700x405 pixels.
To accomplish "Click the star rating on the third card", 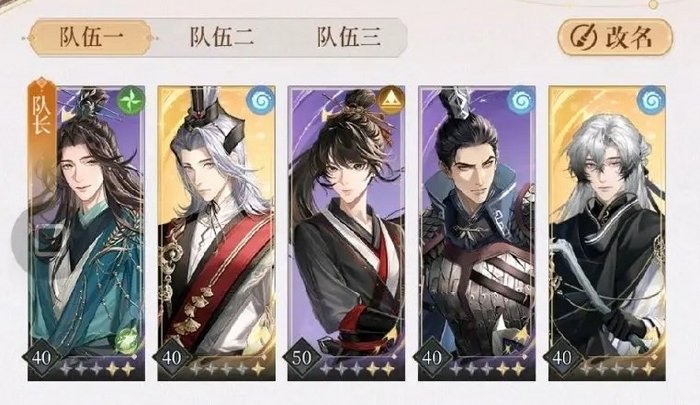I will click(x=357, y=369).
